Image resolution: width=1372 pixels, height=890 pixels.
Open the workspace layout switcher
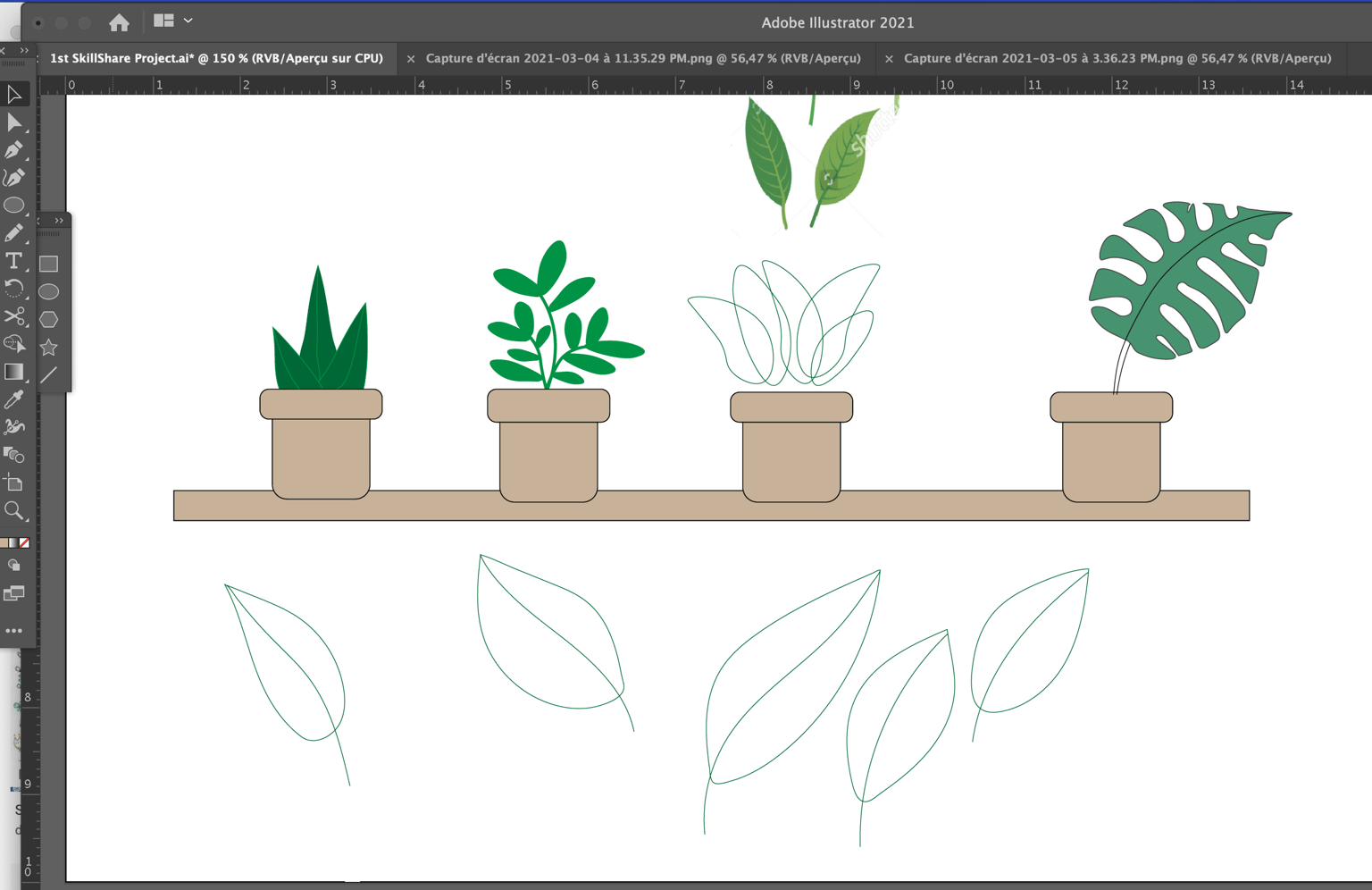coord(173,21)
